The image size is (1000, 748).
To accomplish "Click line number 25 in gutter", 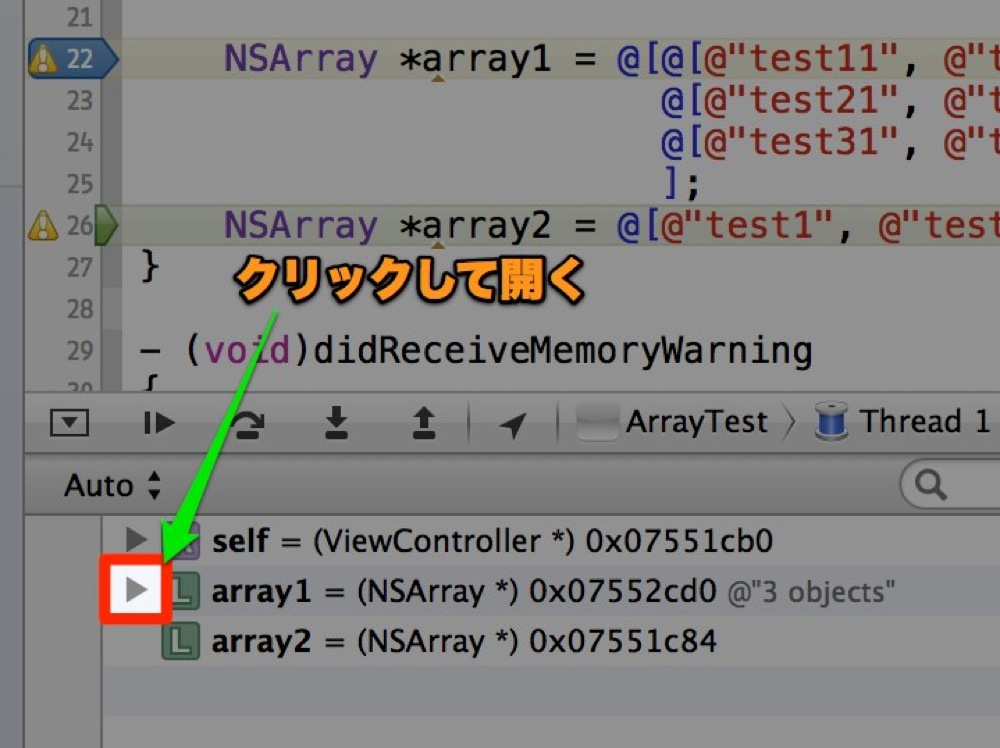I will [x=80, y=184].
